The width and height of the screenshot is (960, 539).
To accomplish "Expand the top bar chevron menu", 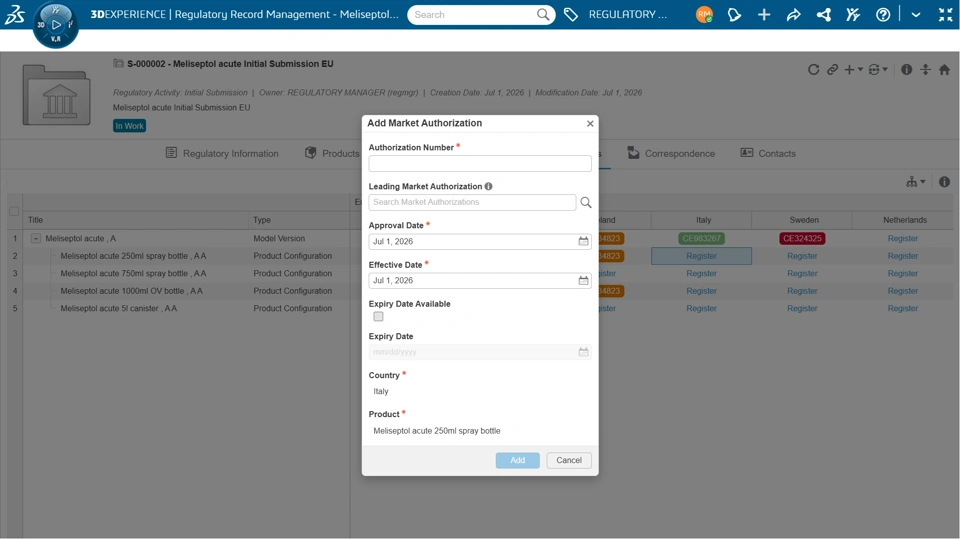I will click(915, 15).
